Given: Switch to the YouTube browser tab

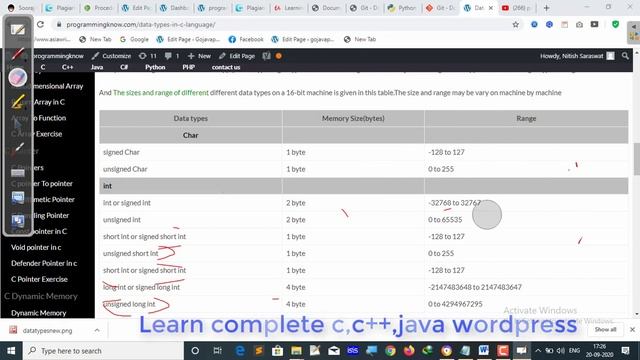Looking at the screenshot, I should [516, 8].
